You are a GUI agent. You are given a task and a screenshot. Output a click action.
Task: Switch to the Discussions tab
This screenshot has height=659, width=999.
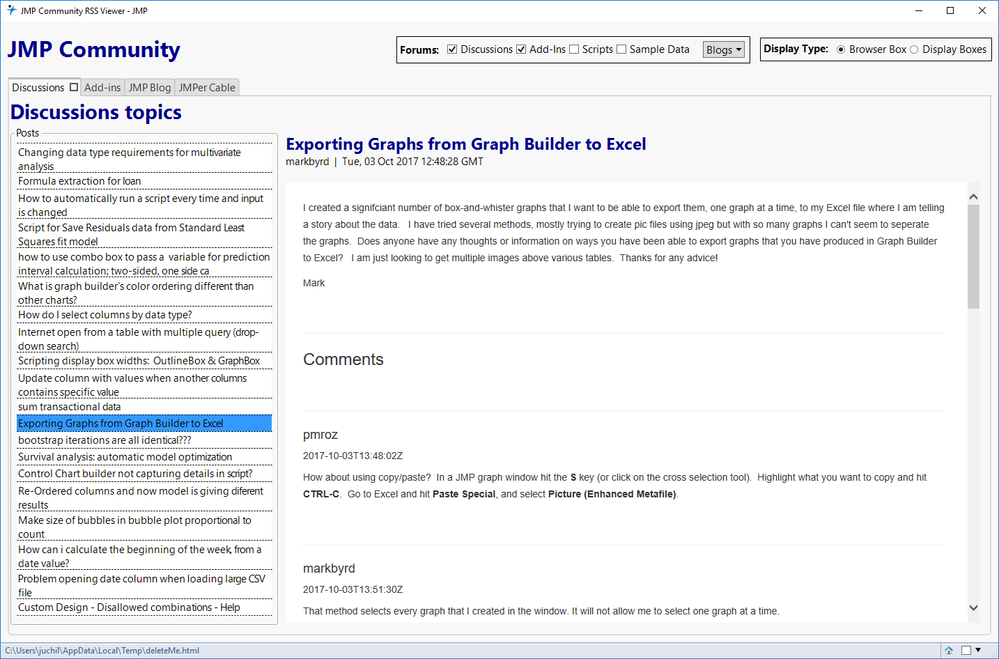pos(38,87)
